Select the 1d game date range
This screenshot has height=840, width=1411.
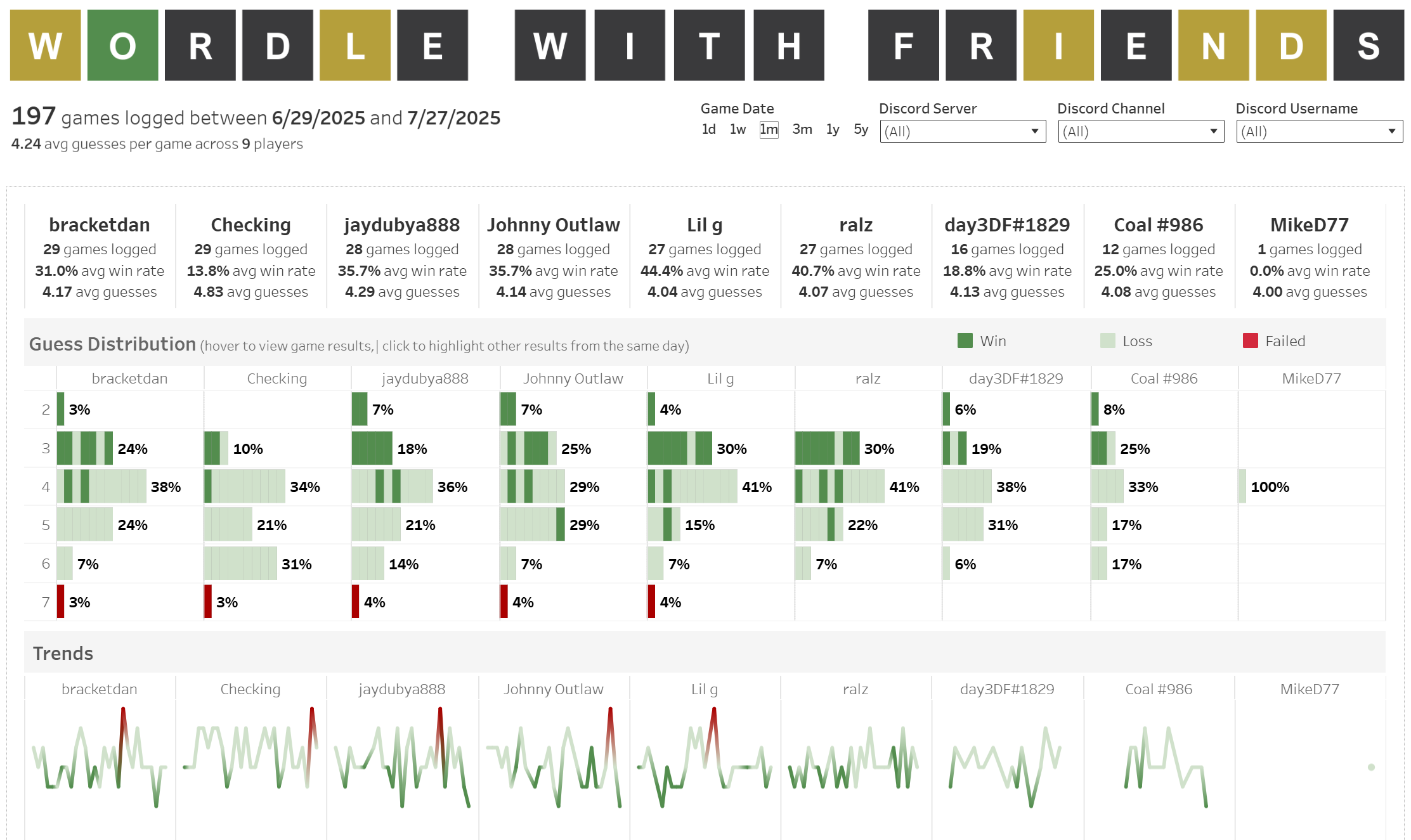[708, 129]
